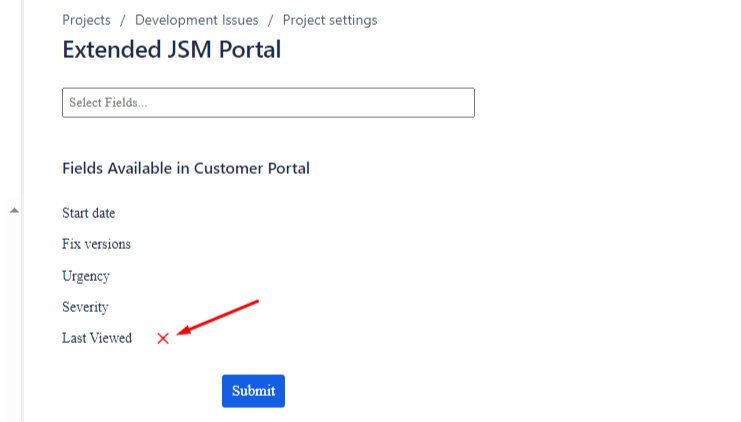Remove the Last Viewed field with red X
This screenshot has height=422, width=741.
163,339
